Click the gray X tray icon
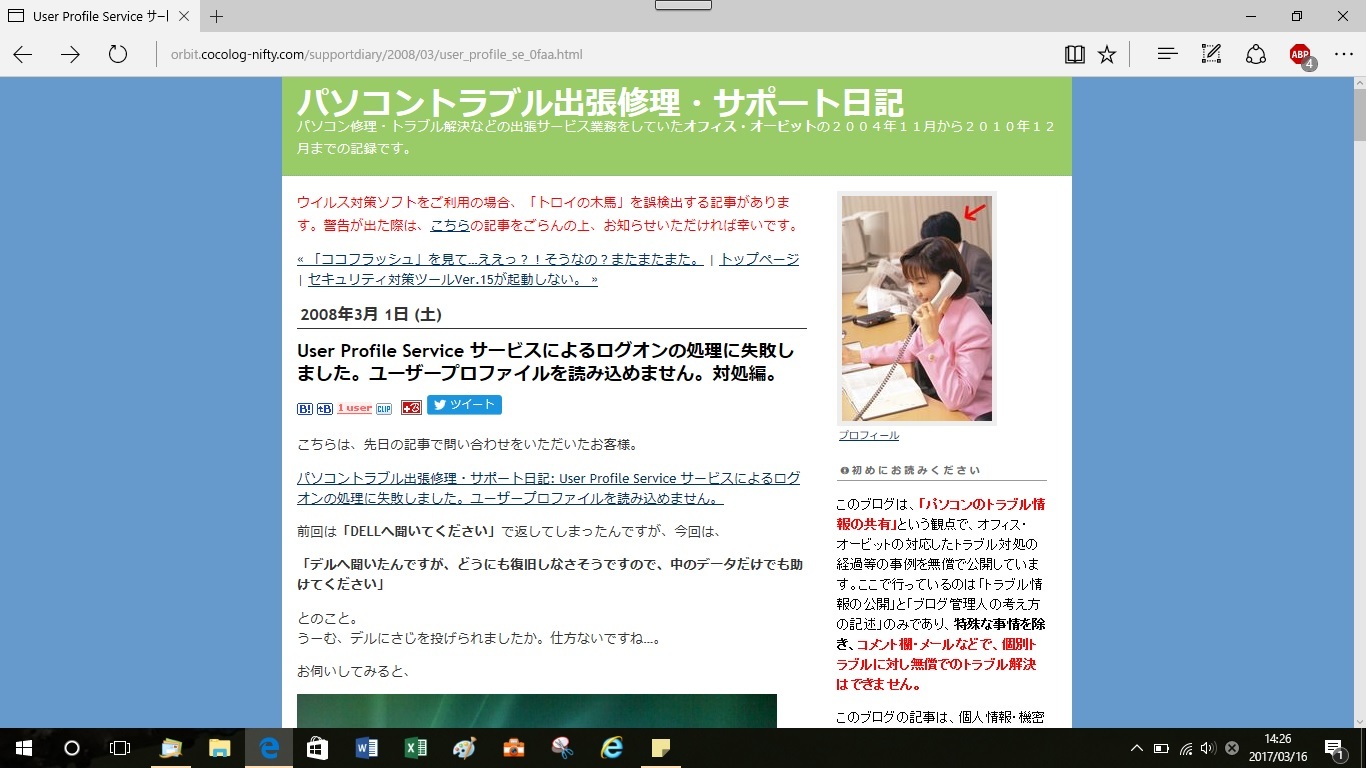 click(x=1233, y=748)
